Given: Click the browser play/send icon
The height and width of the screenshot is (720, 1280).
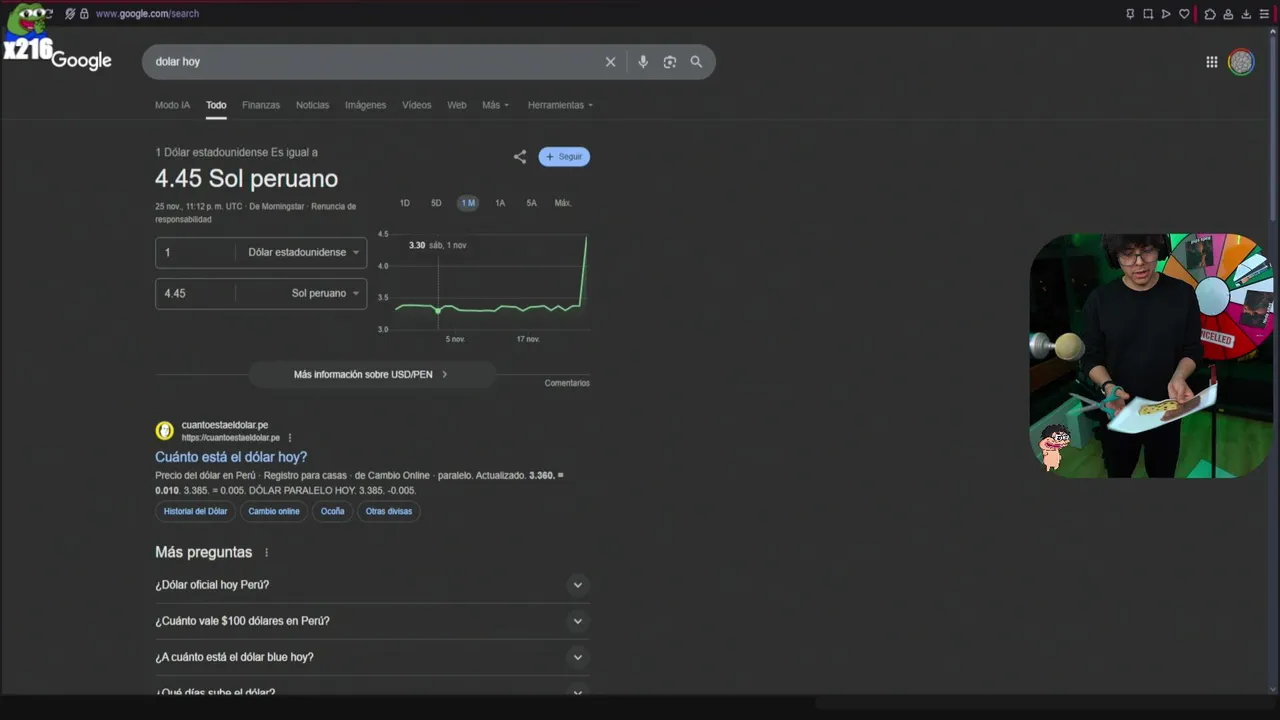Looking at the screenshot, I should [1166, 14].
